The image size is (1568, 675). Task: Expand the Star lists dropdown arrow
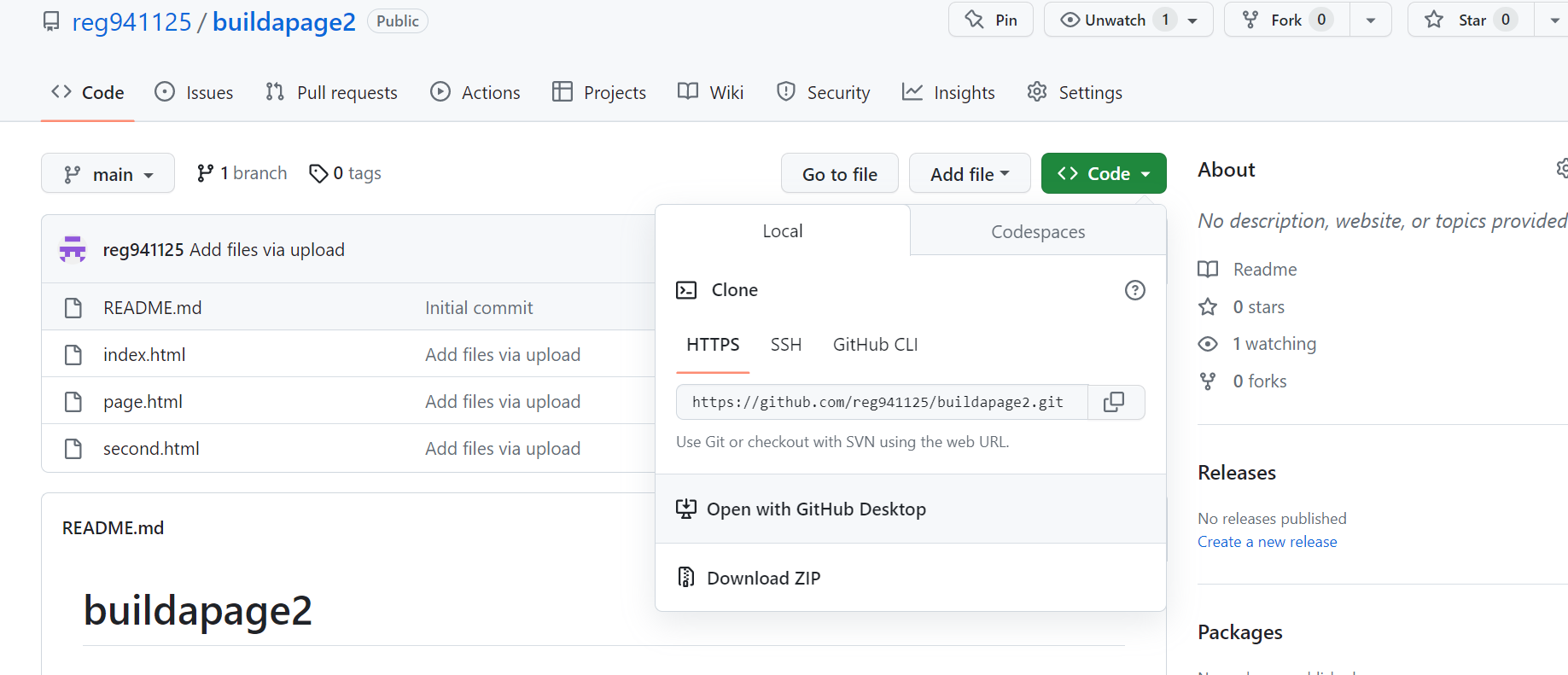point(1553,20)
